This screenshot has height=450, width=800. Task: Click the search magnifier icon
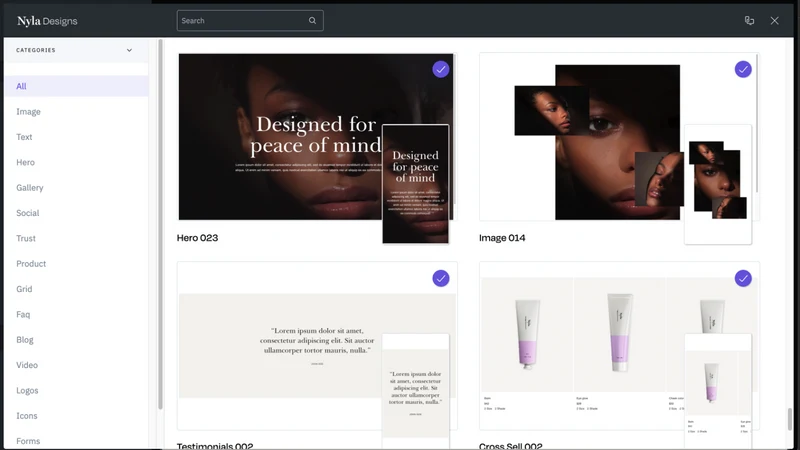click(x=312, y=20)
